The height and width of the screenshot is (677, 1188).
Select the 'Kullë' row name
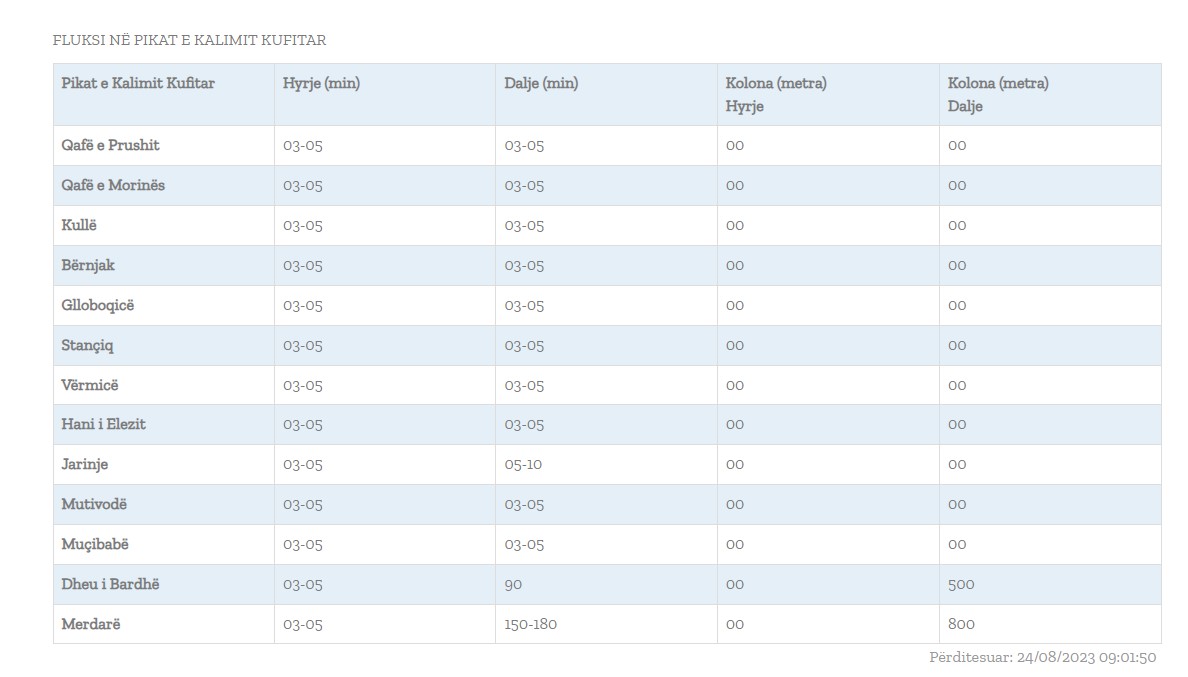pyautogui.click(x=79, y=226)
